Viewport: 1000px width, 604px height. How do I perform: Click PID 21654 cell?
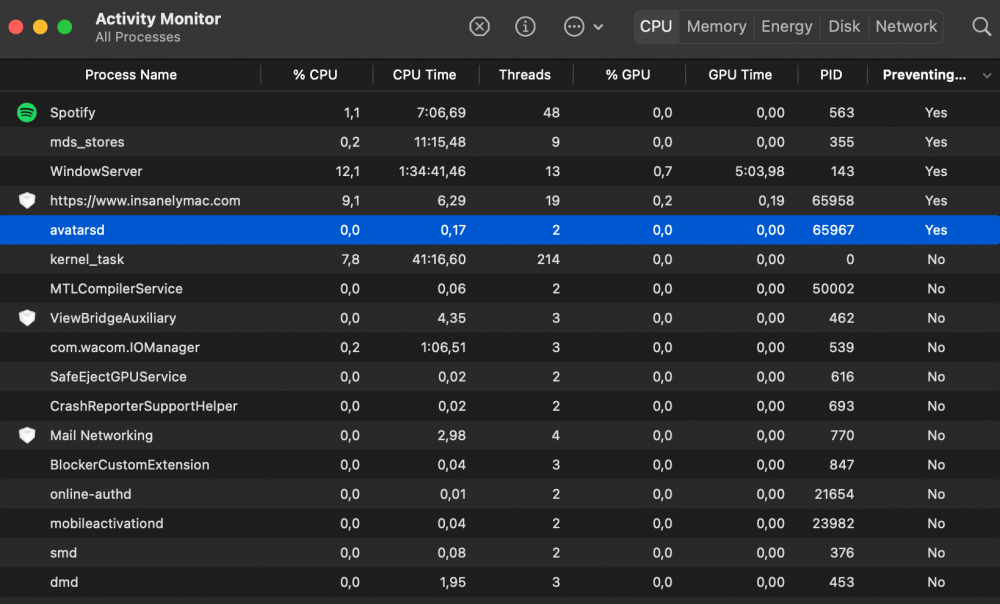pos(834,494)
